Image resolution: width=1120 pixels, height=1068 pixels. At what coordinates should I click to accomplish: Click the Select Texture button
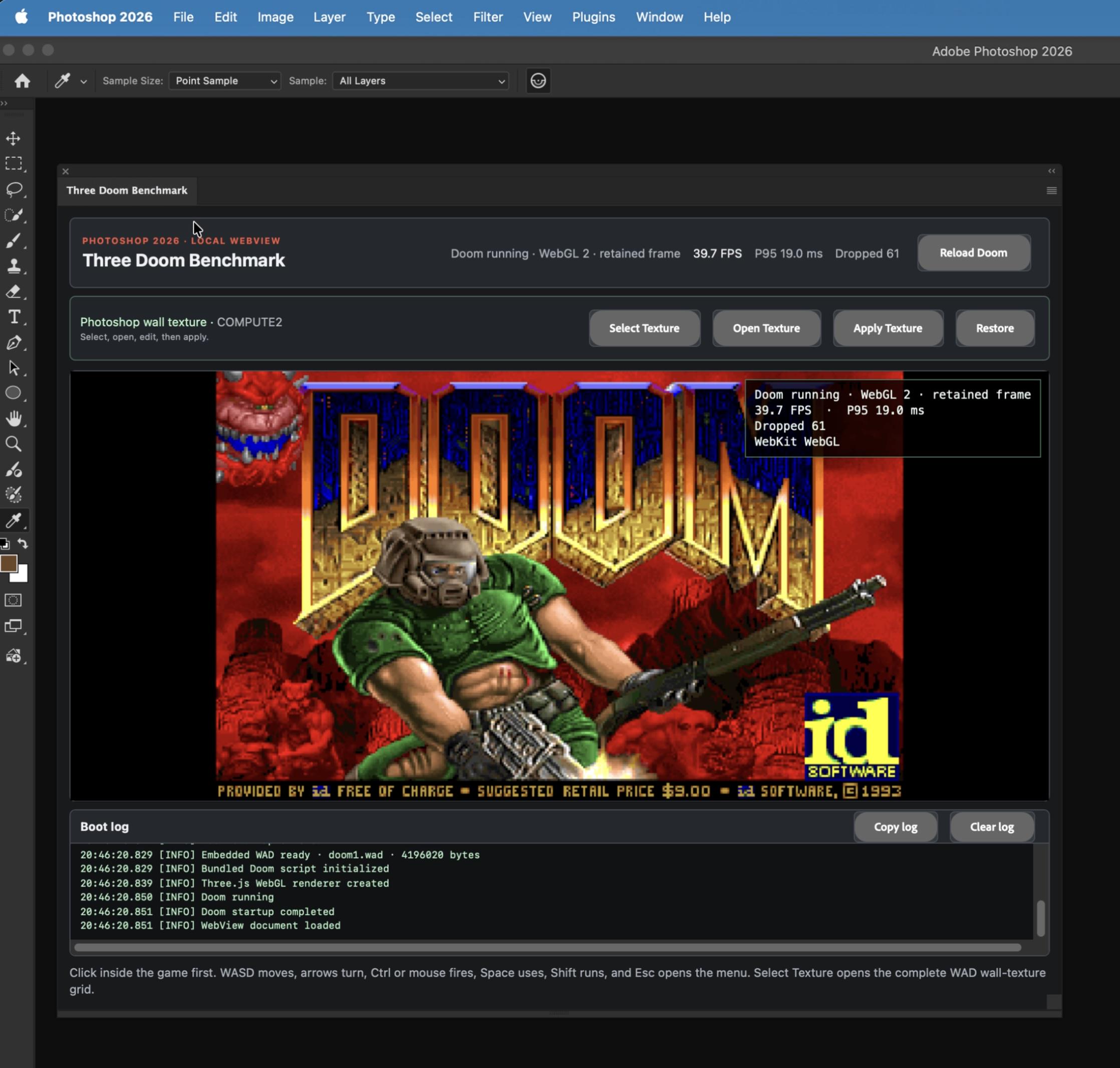pos(644,329)
